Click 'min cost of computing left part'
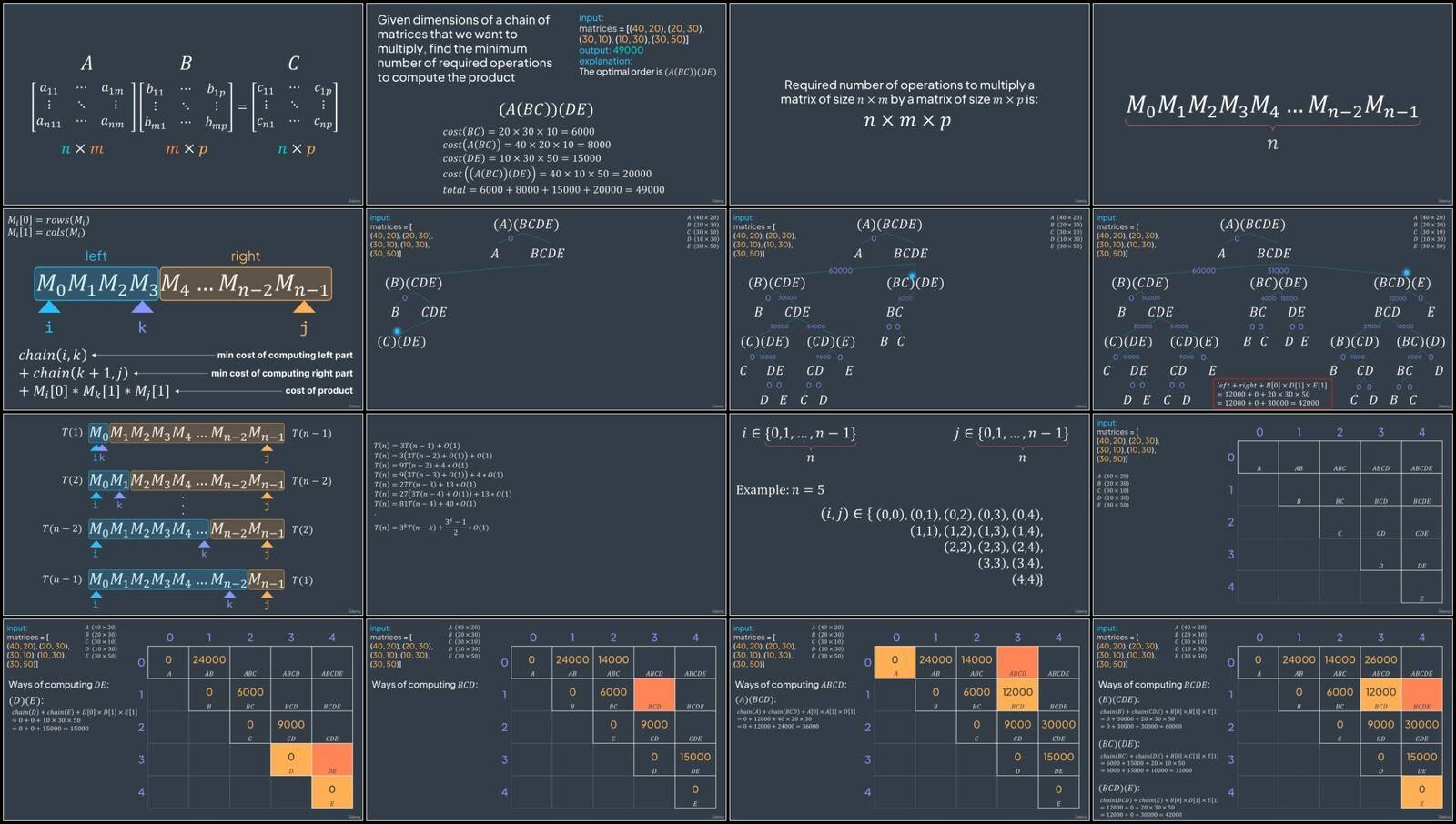The width and height of the screenshot is (1456, 824). click(285, 356)
